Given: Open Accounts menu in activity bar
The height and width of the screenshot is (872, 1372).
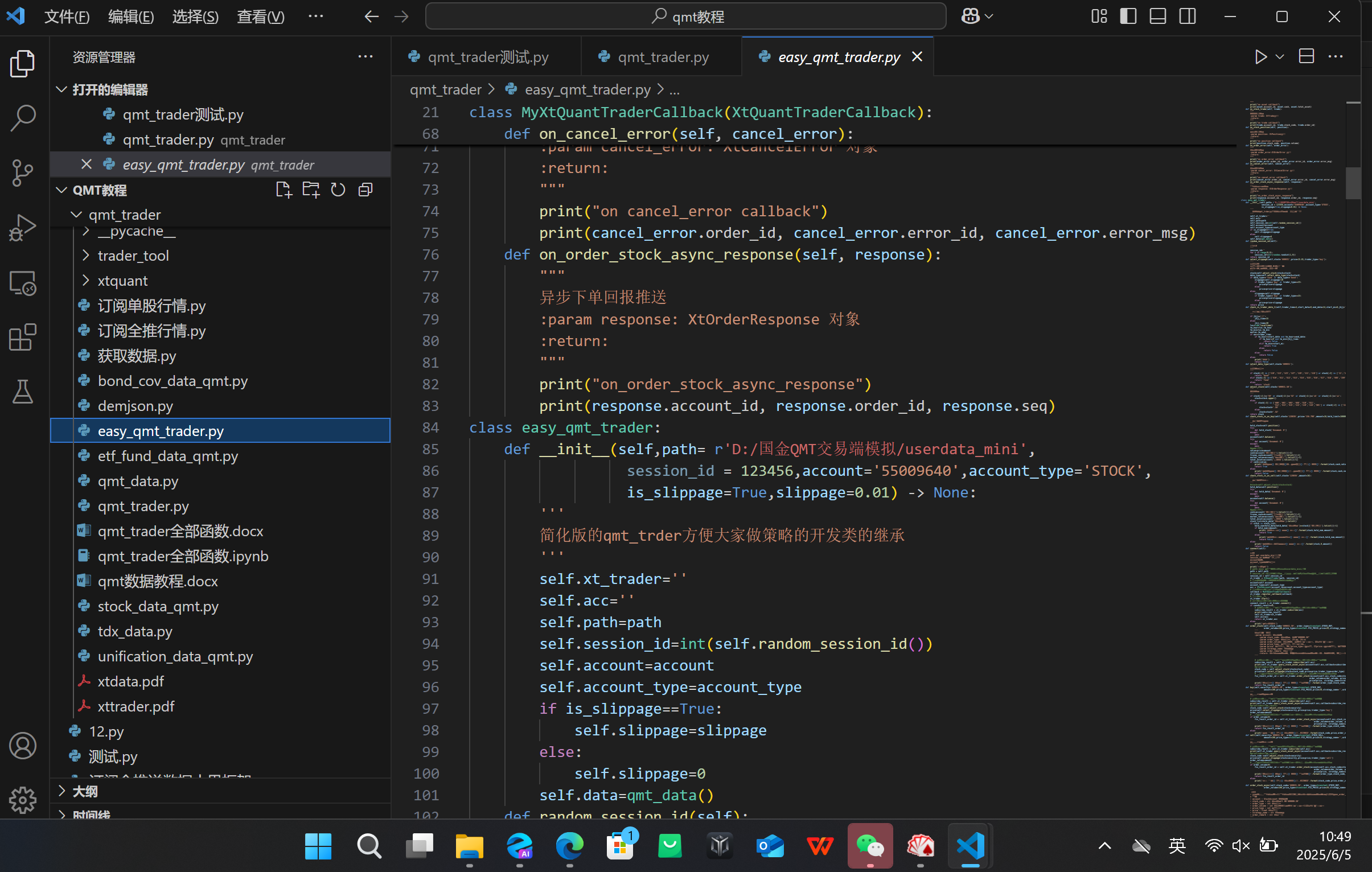Looking at the screenshot, I should pyautogui.click(x=23, y=746).
